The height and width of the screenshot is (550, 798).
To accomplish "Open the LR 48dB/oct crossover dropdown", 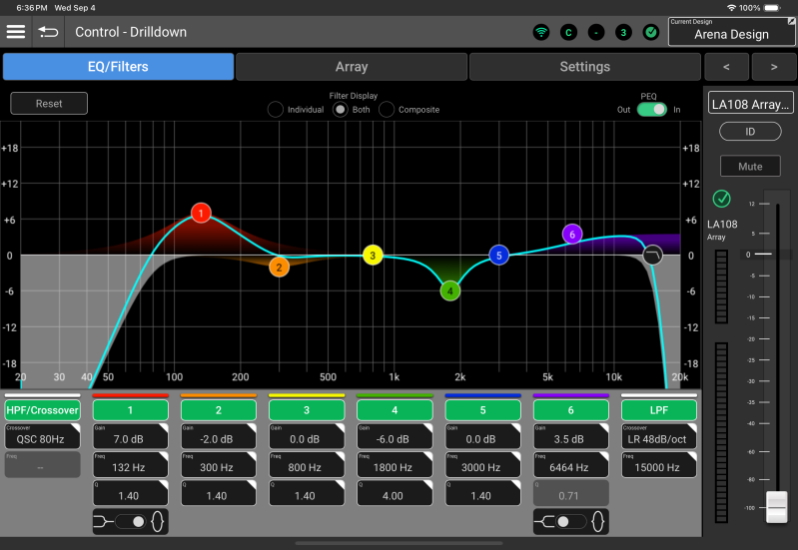I will pos(659,436).
